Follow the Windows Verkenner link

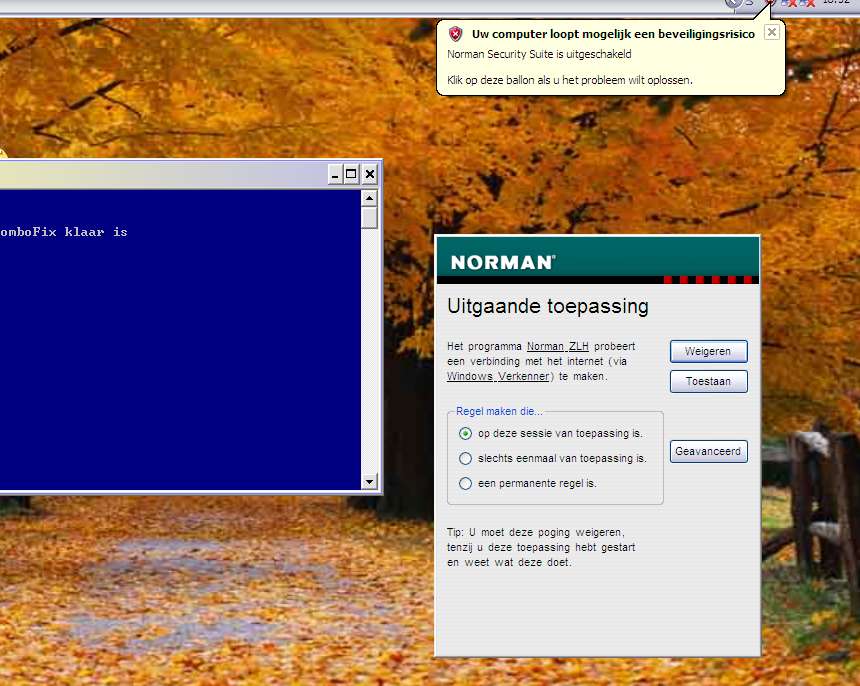click(498, 377)
